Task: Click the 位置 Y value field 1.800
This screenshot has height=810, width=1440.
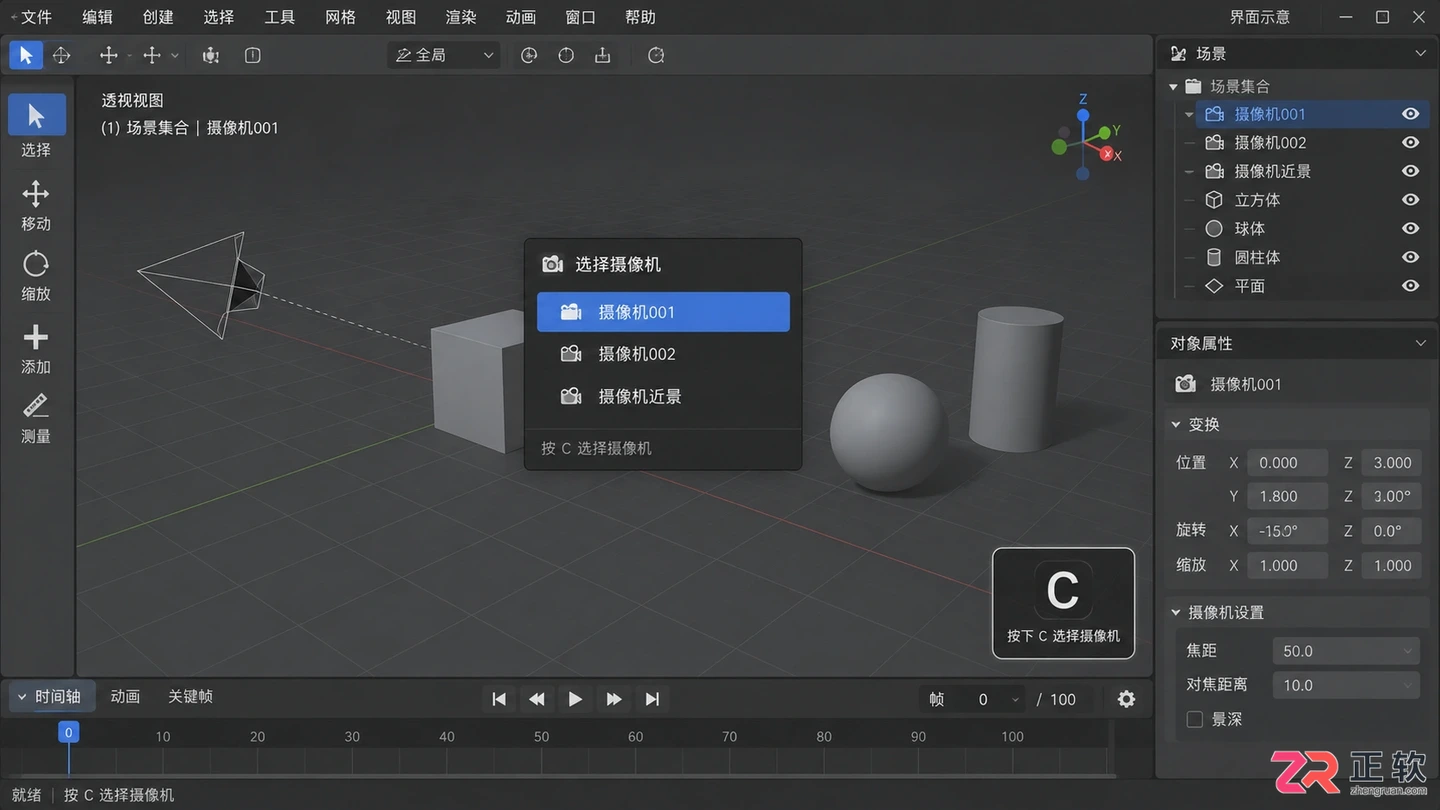Action: coord(1287,497)
